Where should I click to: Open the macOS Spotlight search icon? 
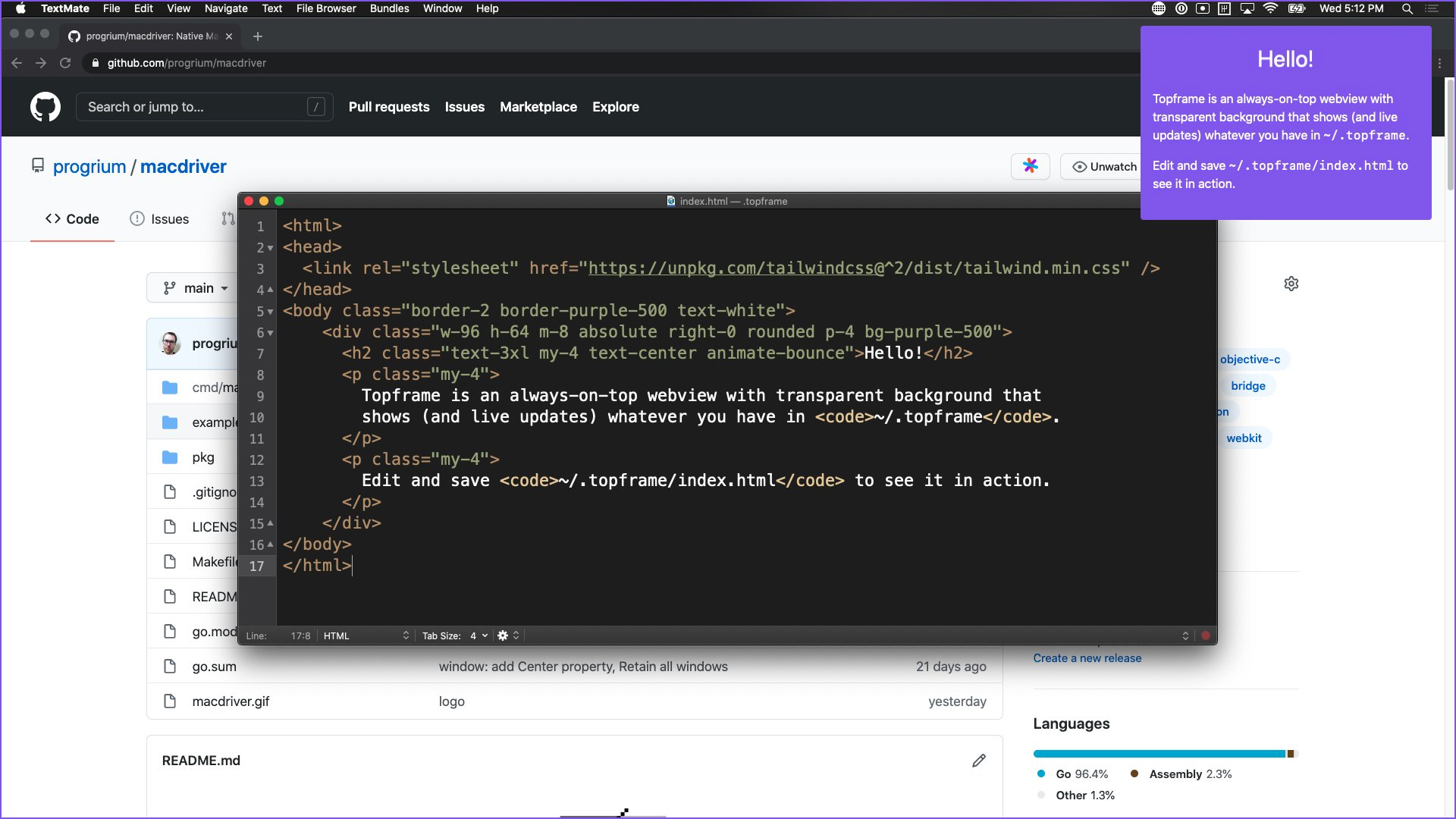pyautogui.click(x=1407, y=8)
